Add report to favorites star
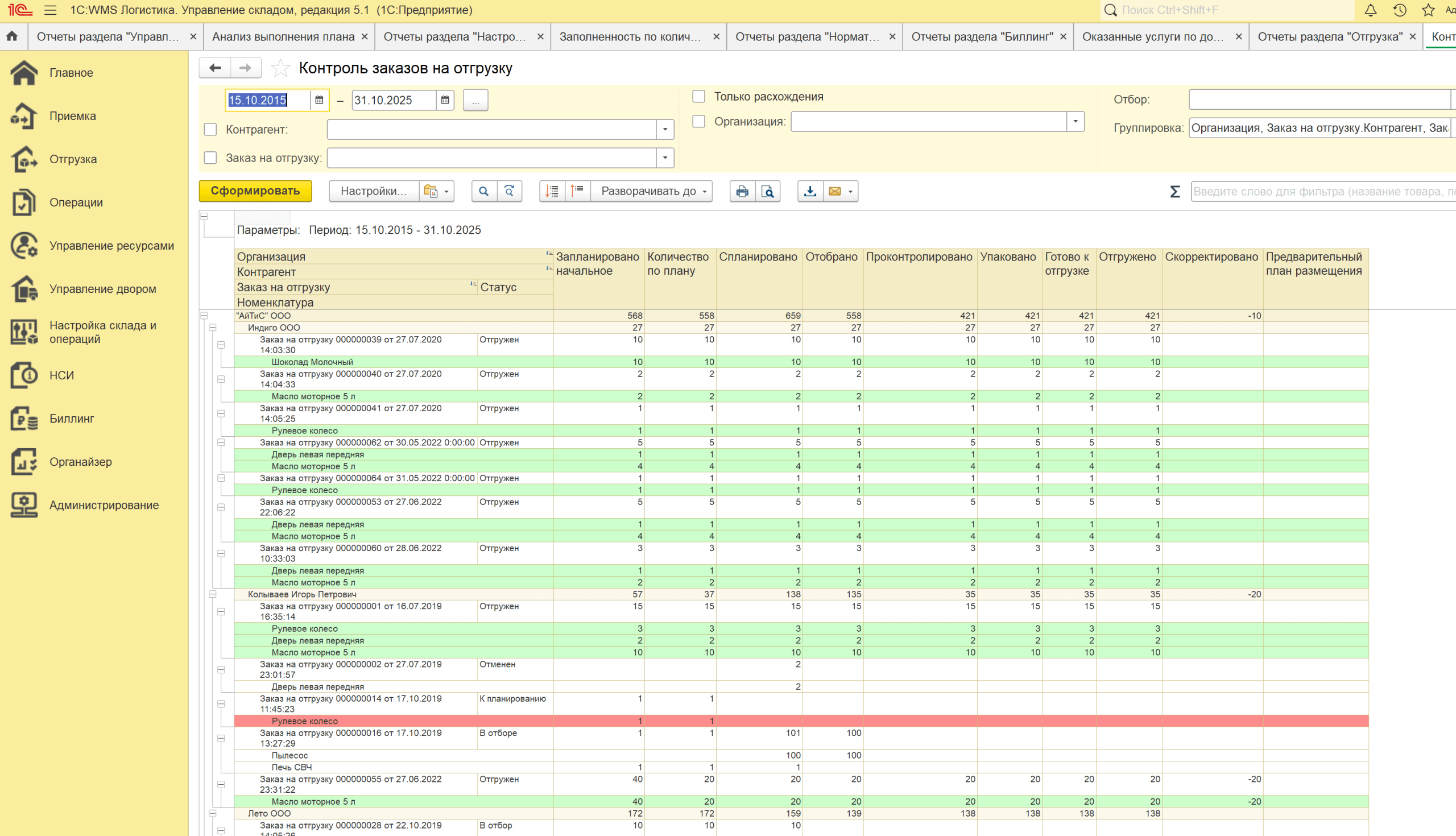 tap(280, 68)
